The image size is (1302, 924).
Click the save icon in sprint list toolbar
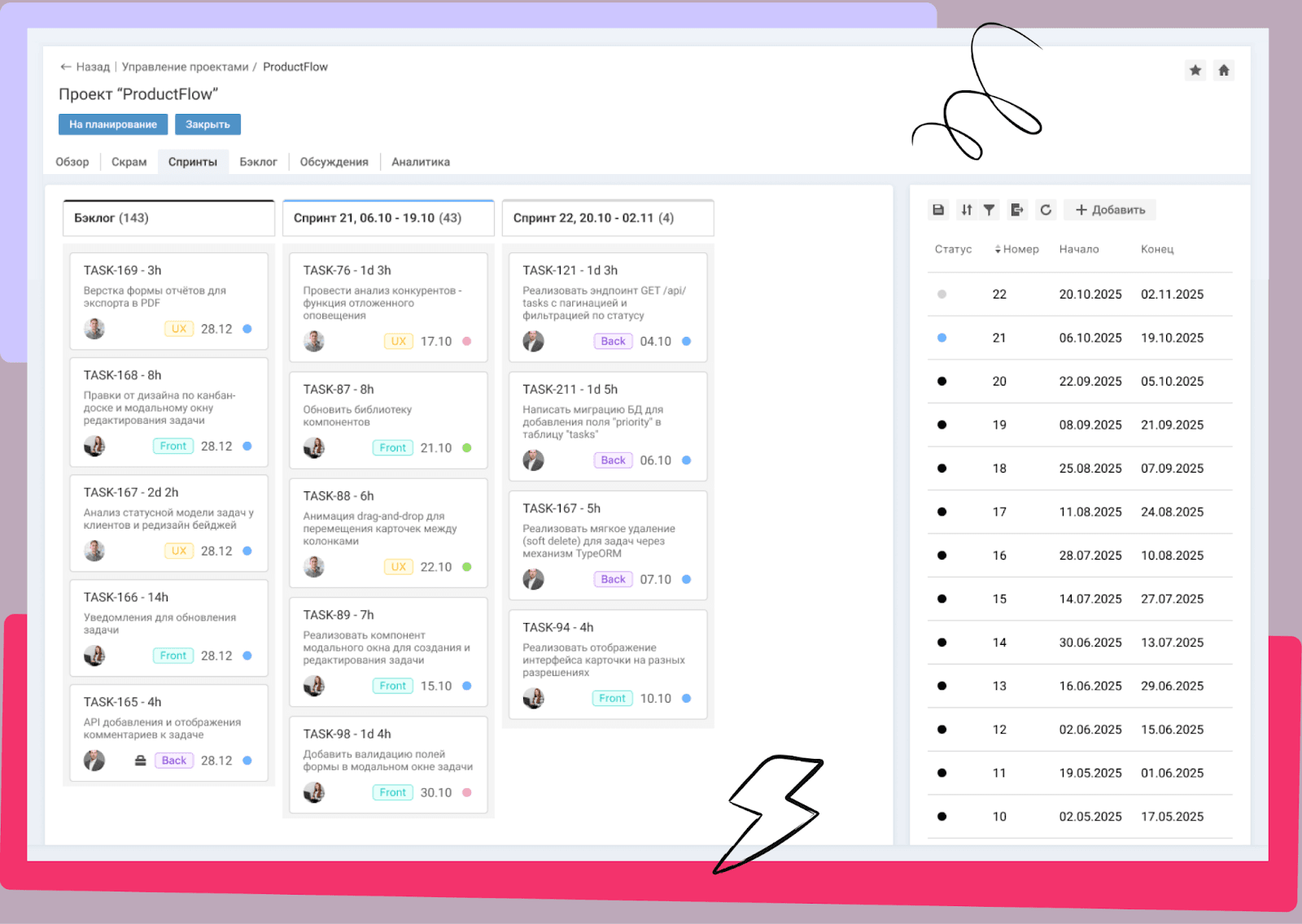[x=938, y=210]
